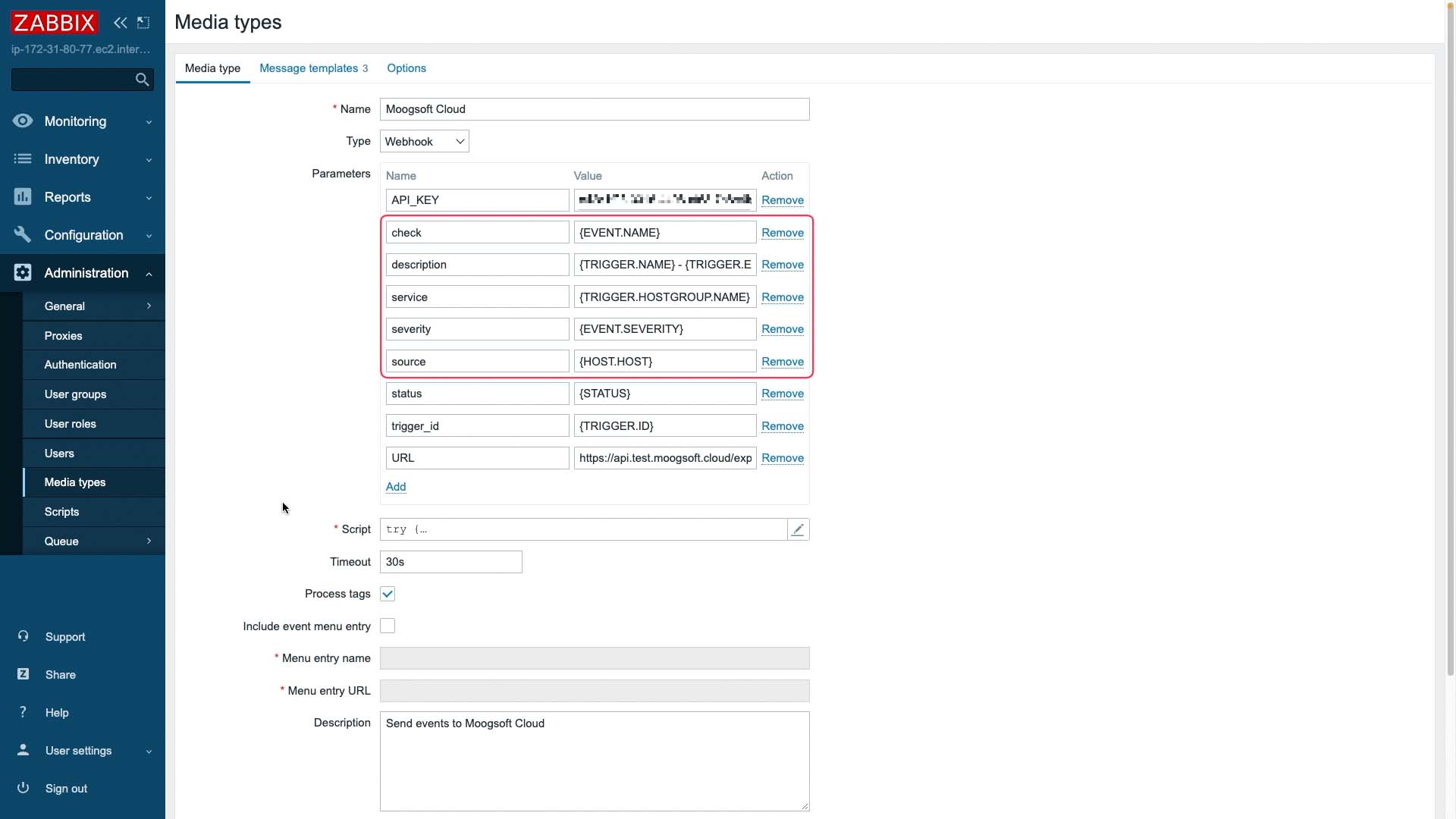Click the Administration section icon
This screenshot has height=819, width=1456.
pos(22,272)
